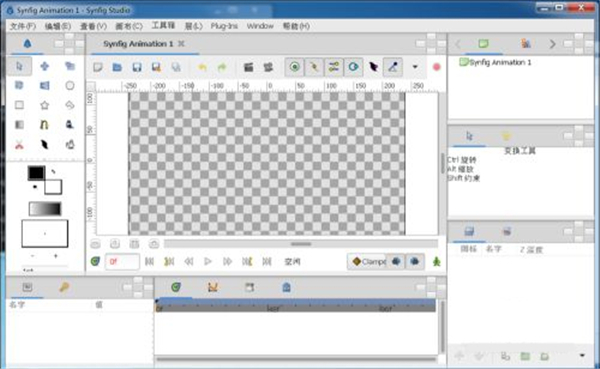The image size is (600, 369).
Task: Toggle position handles green circle button
Action: pos(294,67)
